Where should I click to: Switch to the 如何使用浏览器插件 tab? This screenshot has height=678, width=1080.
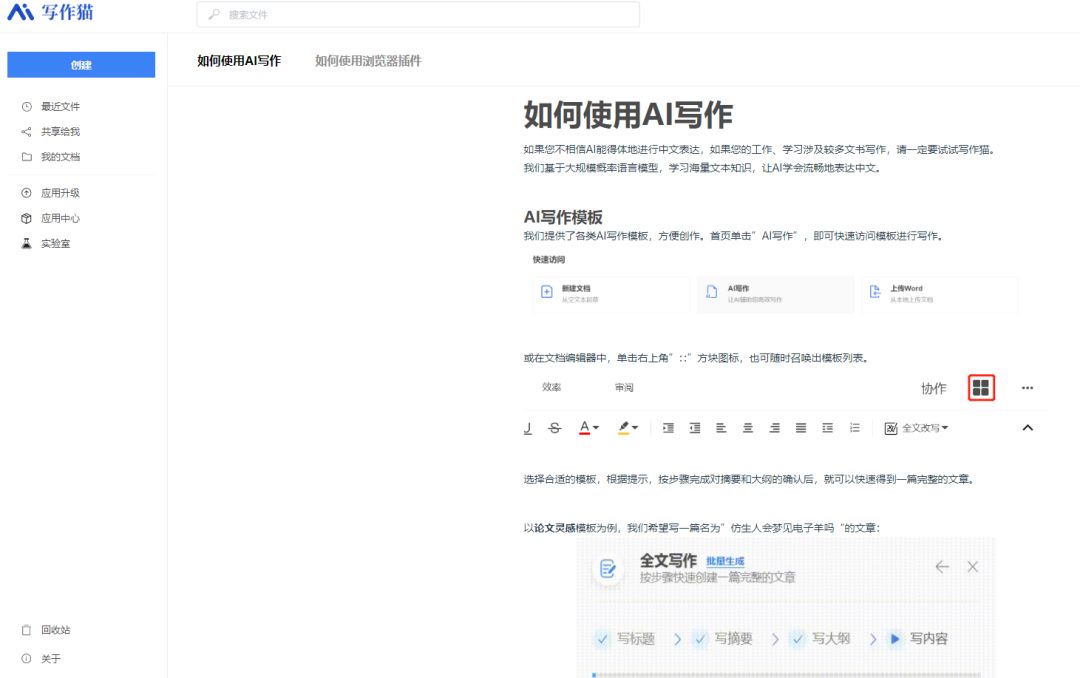[x=368, y=61]
